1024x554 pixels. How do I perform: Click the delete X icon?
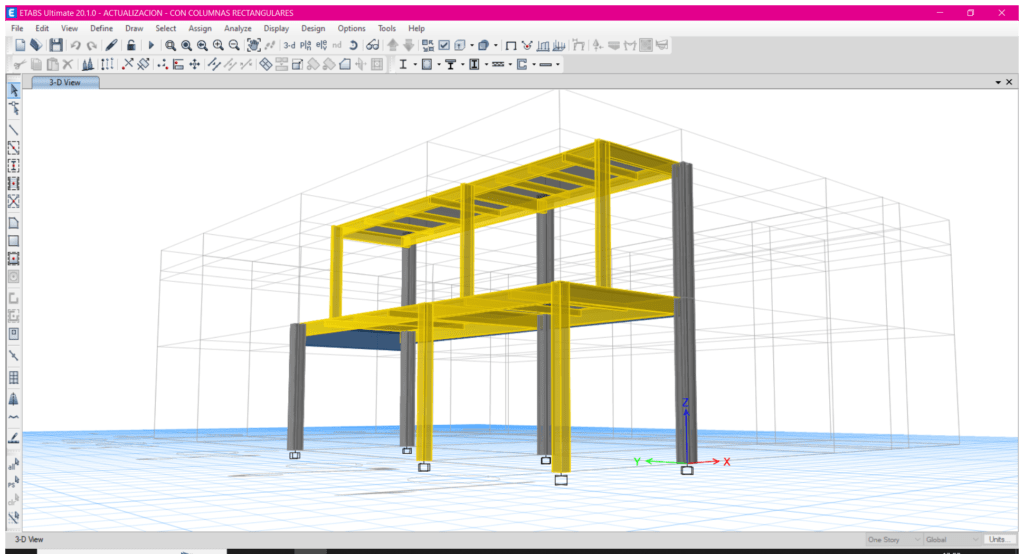click(x=68, y=64)
